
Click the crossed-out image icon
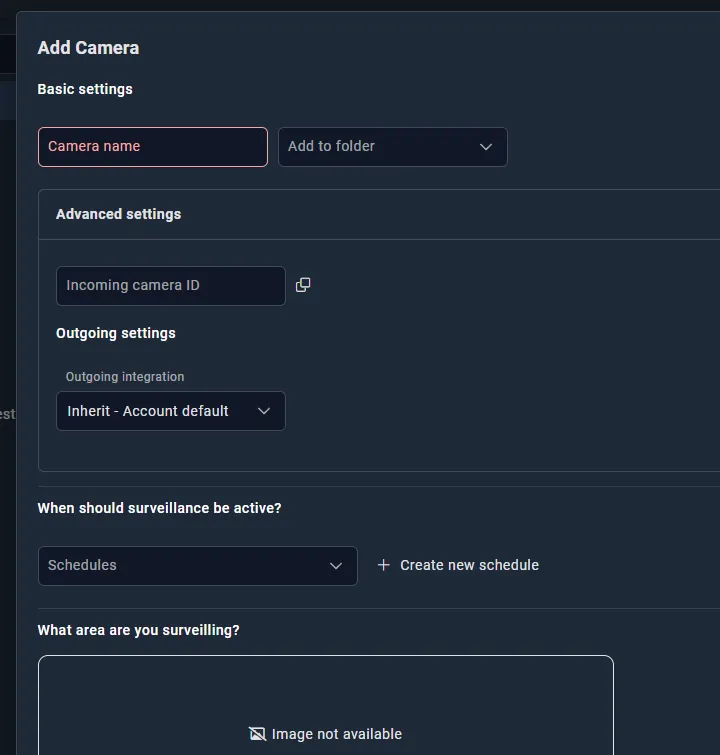click(257, 734)
